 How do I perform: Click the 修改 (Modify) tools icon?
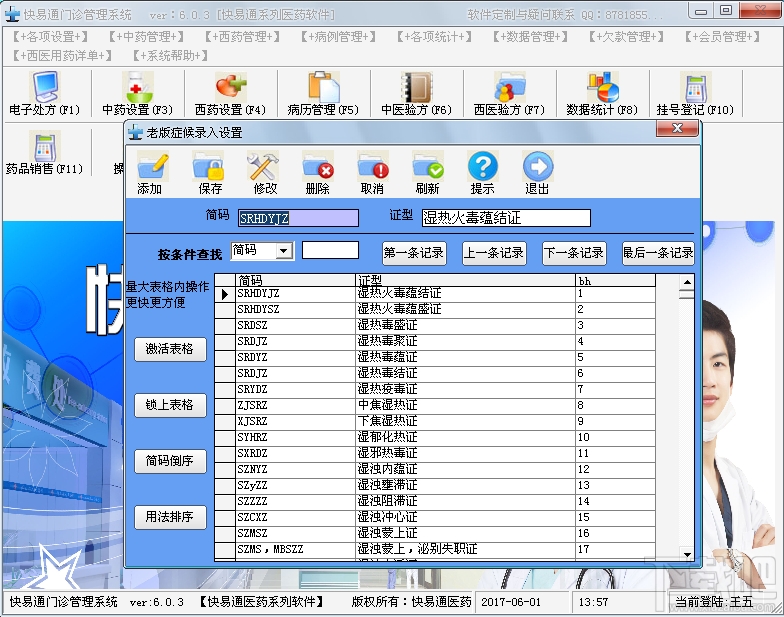[x=262, y=167]
